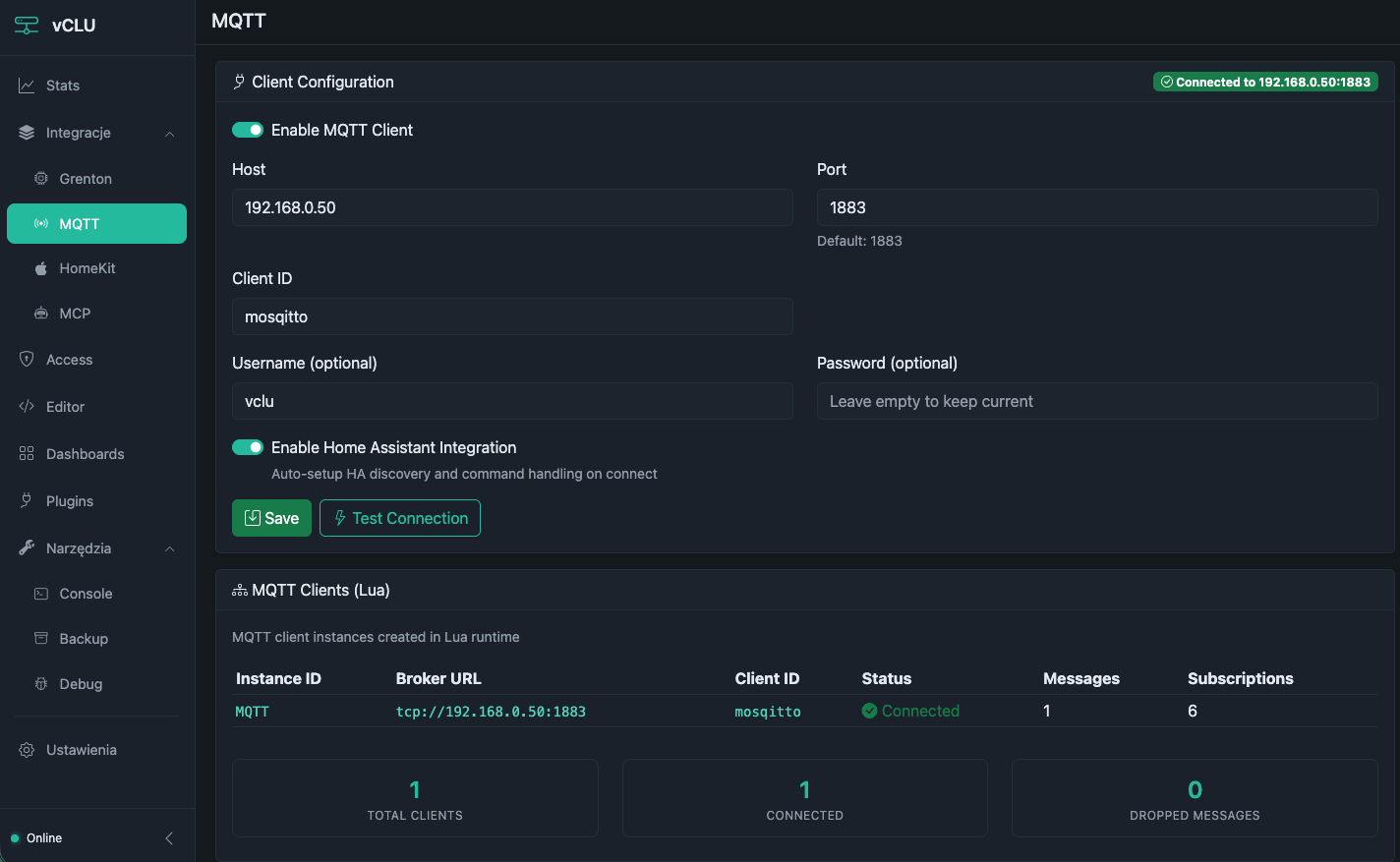
Task: Click the Narzędzia wrench icon
Action: coord(27,548)
